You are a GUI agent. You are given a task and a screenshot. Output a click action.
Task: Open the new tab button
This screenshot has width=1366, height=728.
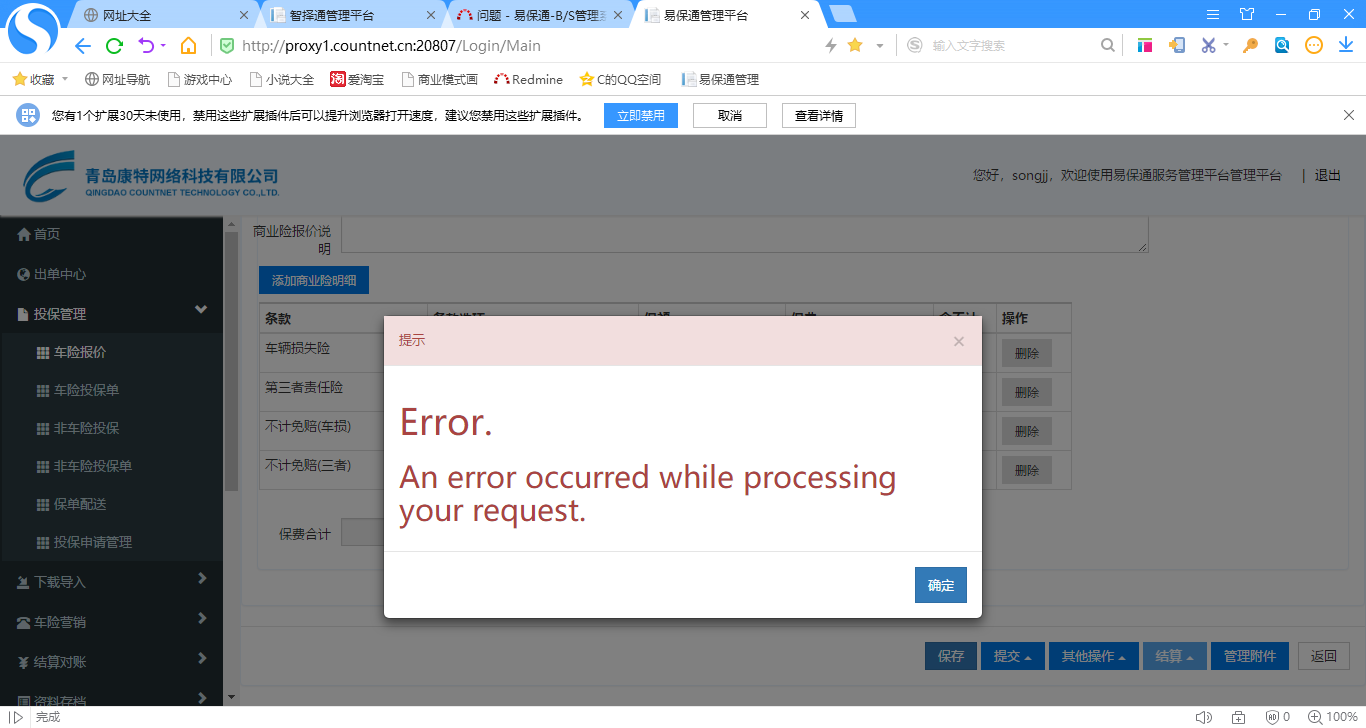tap(843, 14)
